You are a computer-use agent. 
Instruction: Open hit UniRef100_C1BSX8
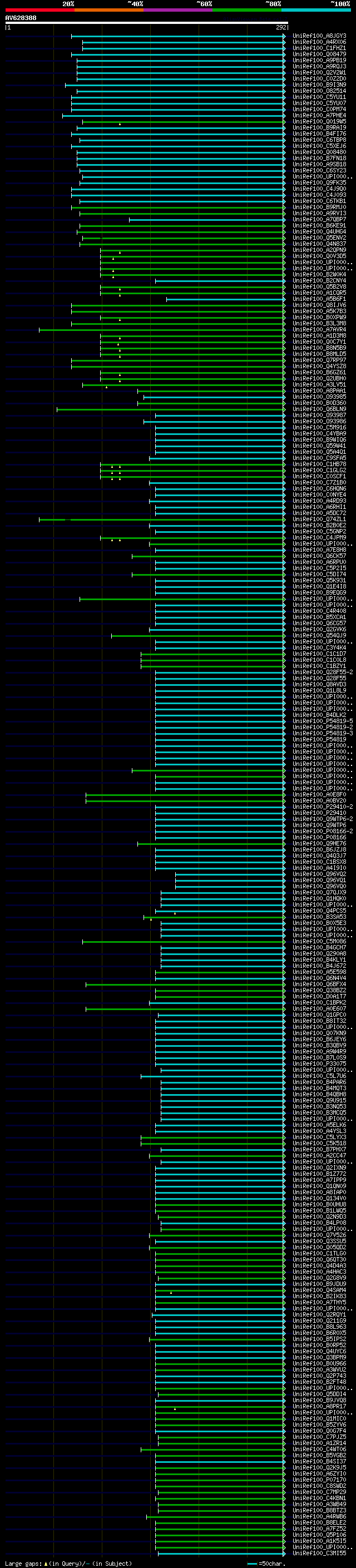point(319,862)
